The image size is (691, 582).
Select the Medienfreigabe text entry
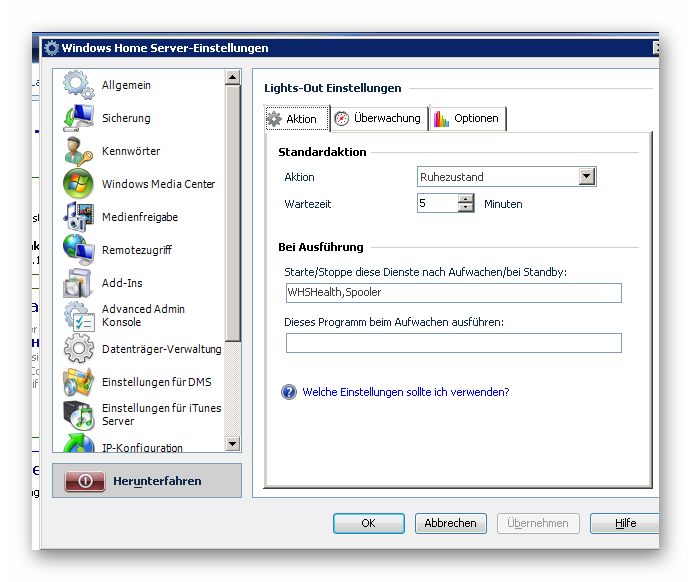click(140, 217)
